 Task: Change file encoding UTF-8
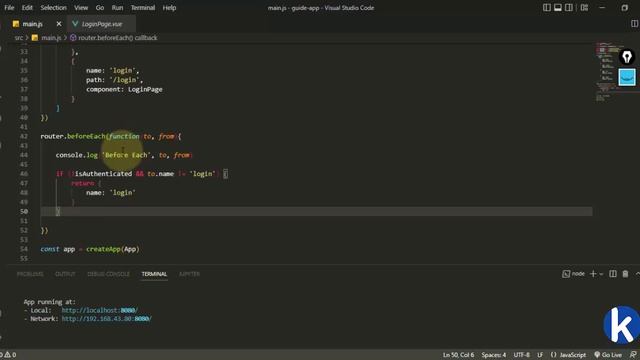[x=521, y=355]
